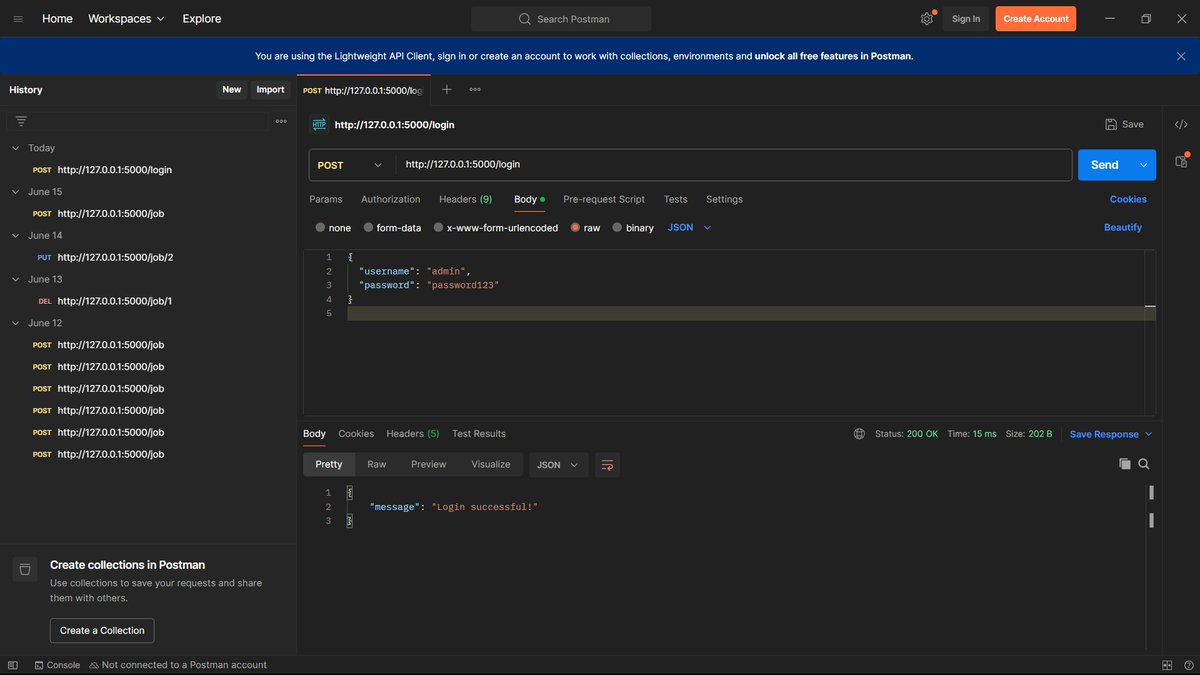Click the Create Account button
The image size is (1200, 675).
(1036, 19)
